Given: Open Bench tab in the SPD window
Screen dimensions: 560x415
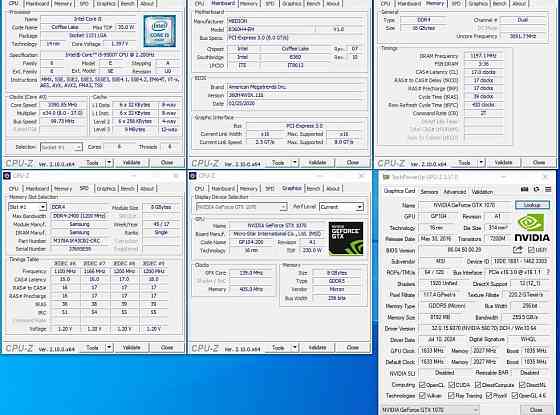Looking at the screenshot, I should (x=128, y=188).
